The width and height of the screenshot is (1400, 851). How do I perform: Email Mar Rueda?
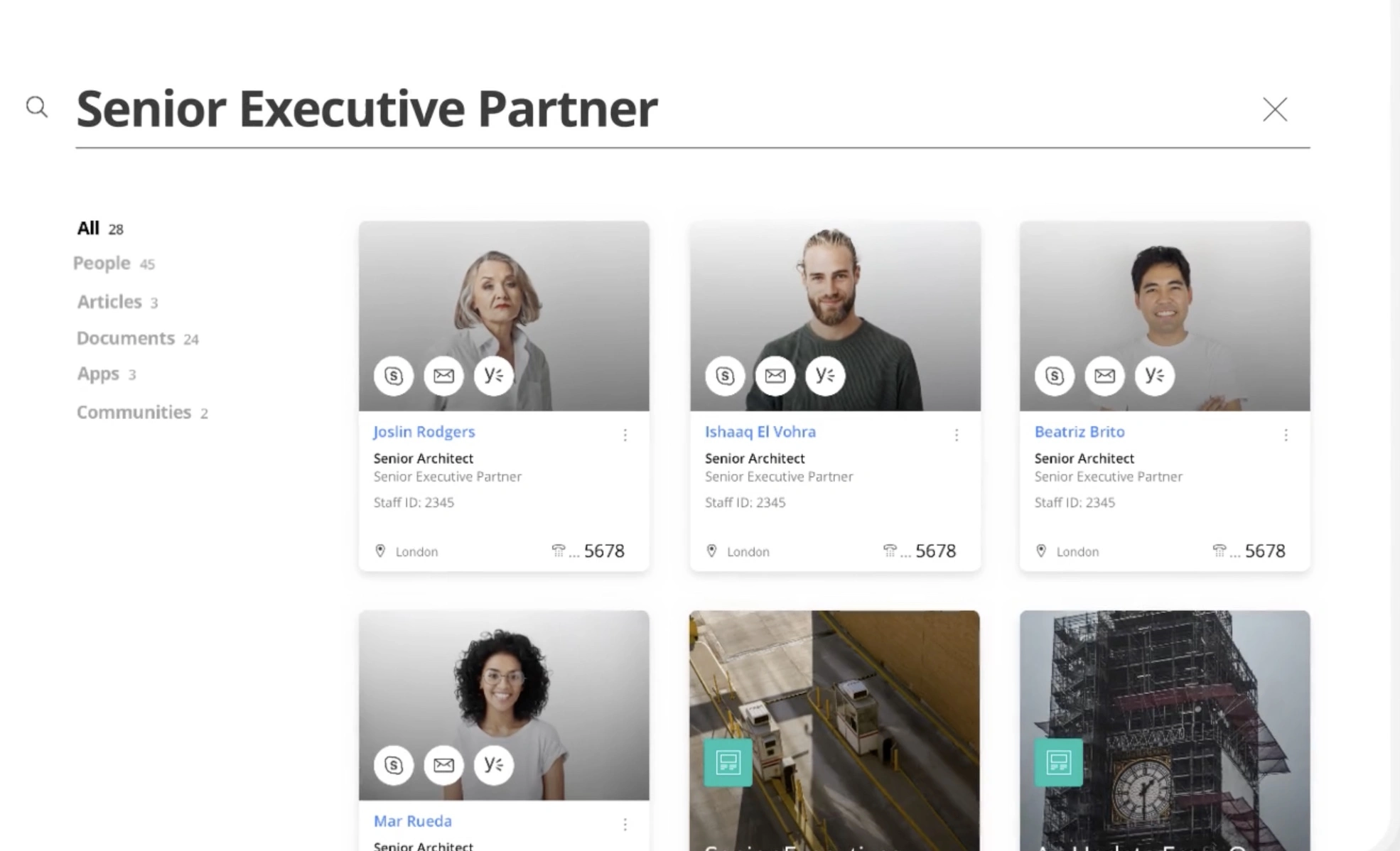coord(443,765)
